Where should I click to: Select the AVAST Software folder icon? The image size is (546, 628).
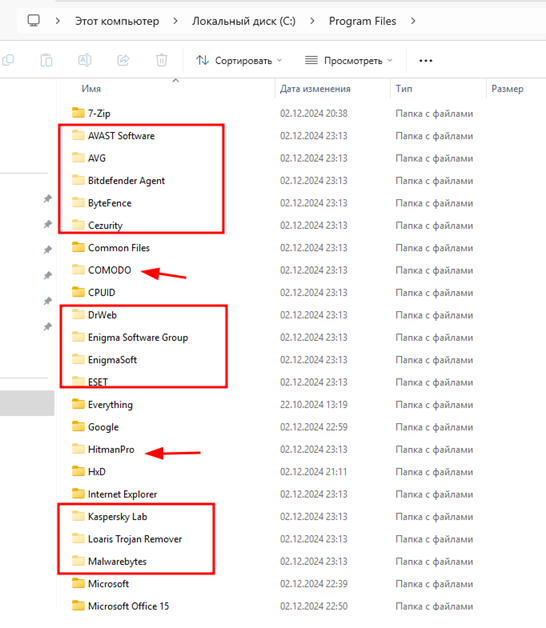point(78,135)
